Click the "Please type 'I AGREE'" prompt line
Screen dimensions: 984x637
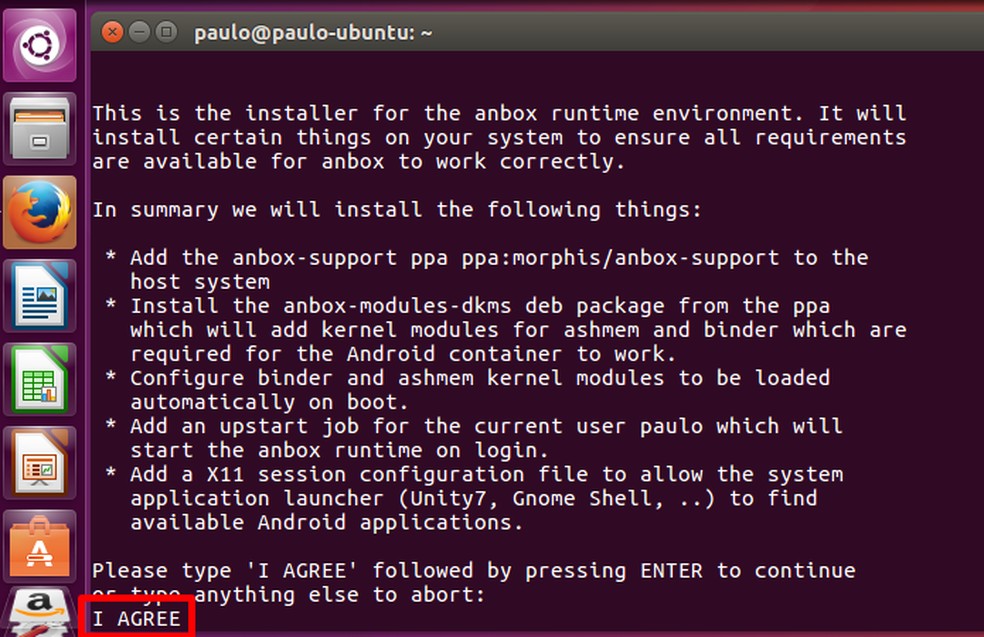pyautogui.click(x=473, y=571)
